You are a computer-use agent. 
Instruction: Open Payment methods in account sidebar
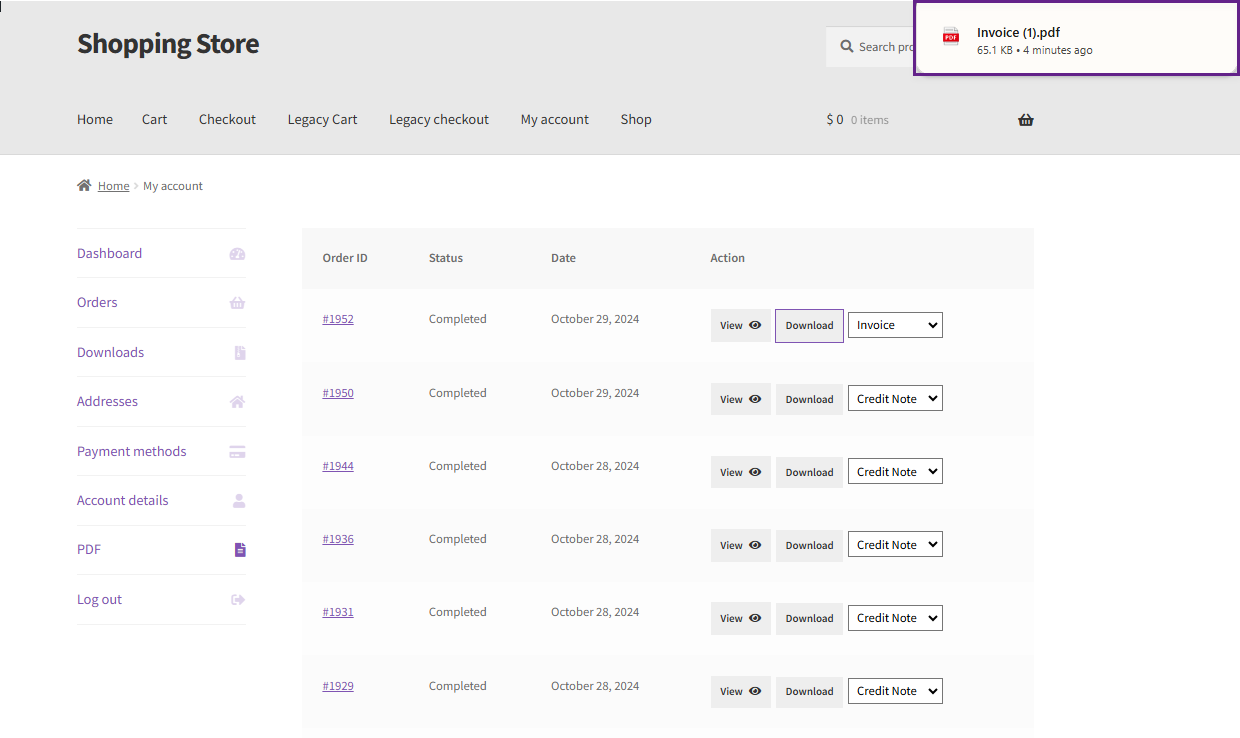click(x=131, y=451)
